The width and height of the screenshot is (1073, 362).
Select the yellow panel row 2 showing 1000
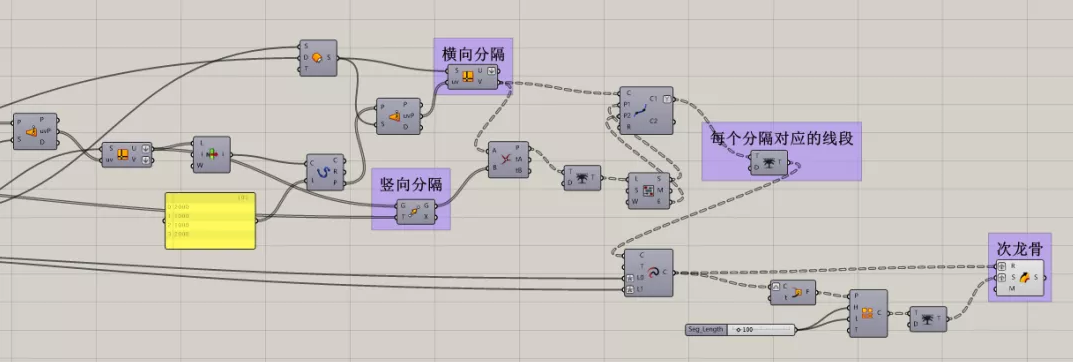click(x=210, y=225)
